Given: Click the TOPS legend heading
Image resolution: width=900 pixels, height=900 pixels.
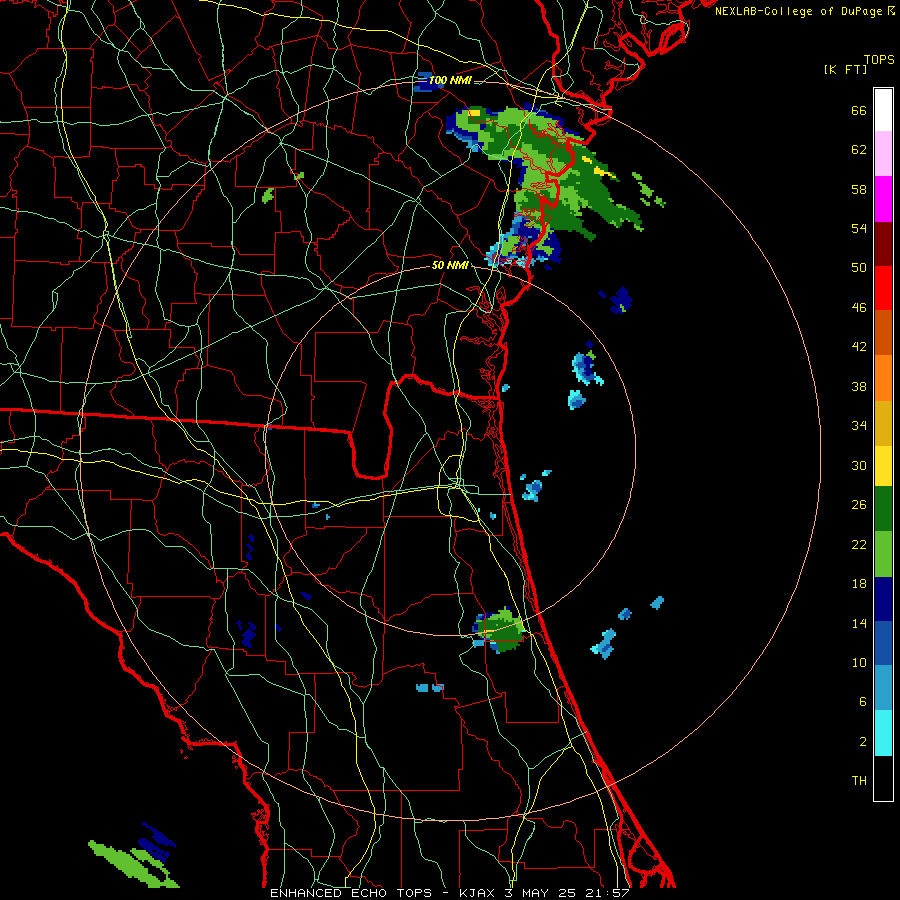Looking at the screenshot, I should tap(879, 60).
